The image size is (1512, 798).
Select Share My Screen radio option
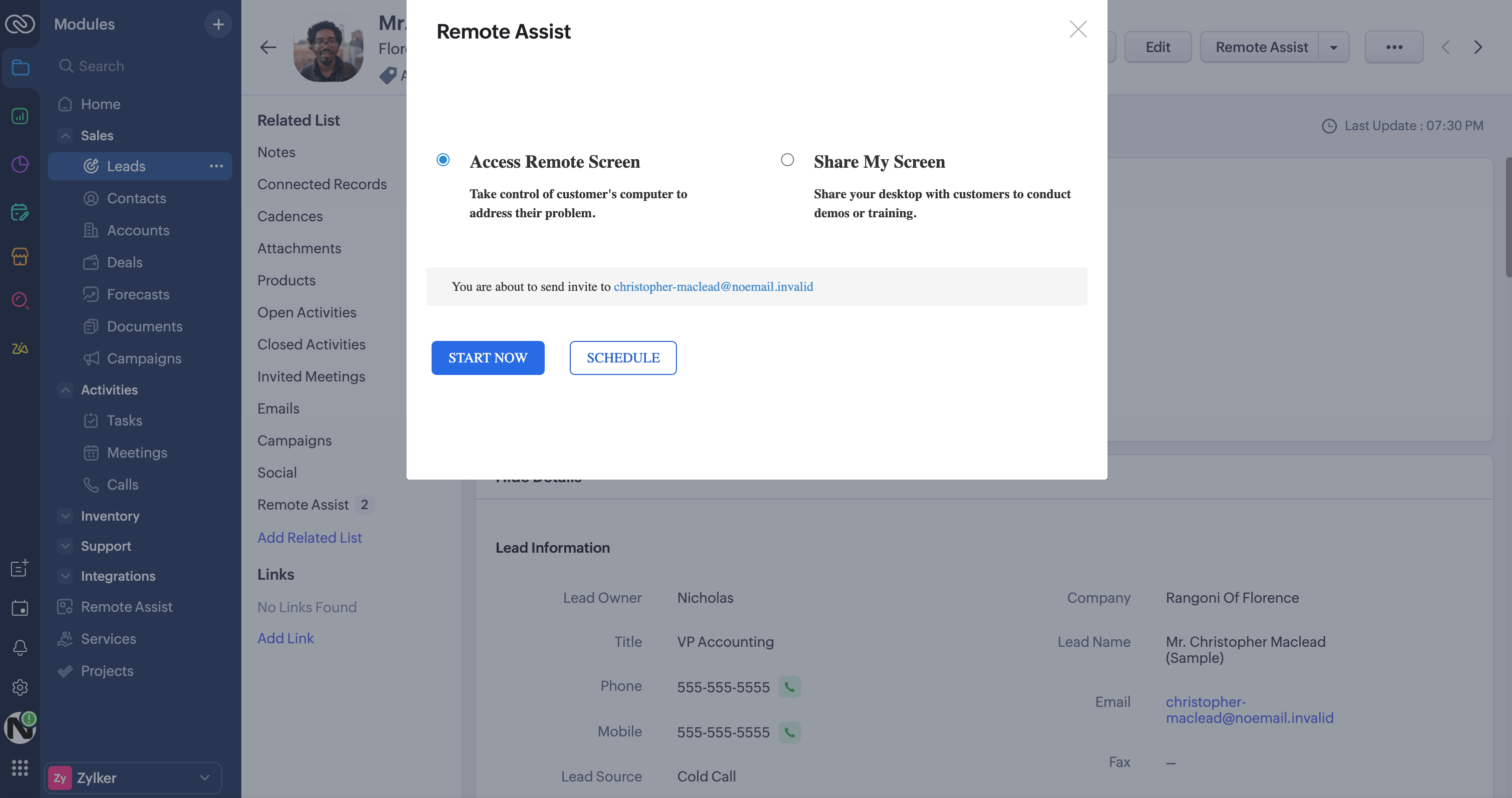787,160
